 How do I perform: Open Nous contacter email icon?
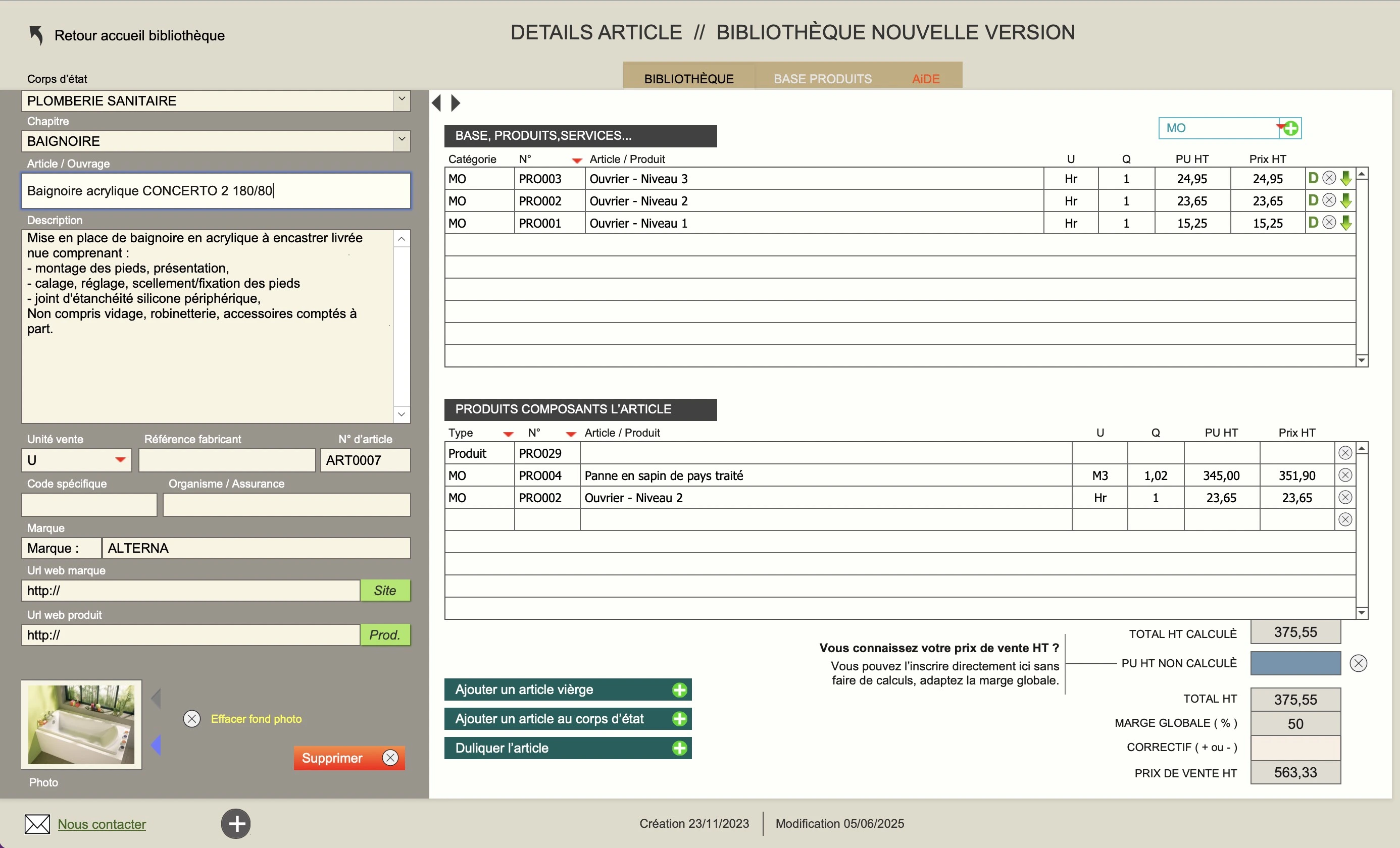(x=37, y=824)
